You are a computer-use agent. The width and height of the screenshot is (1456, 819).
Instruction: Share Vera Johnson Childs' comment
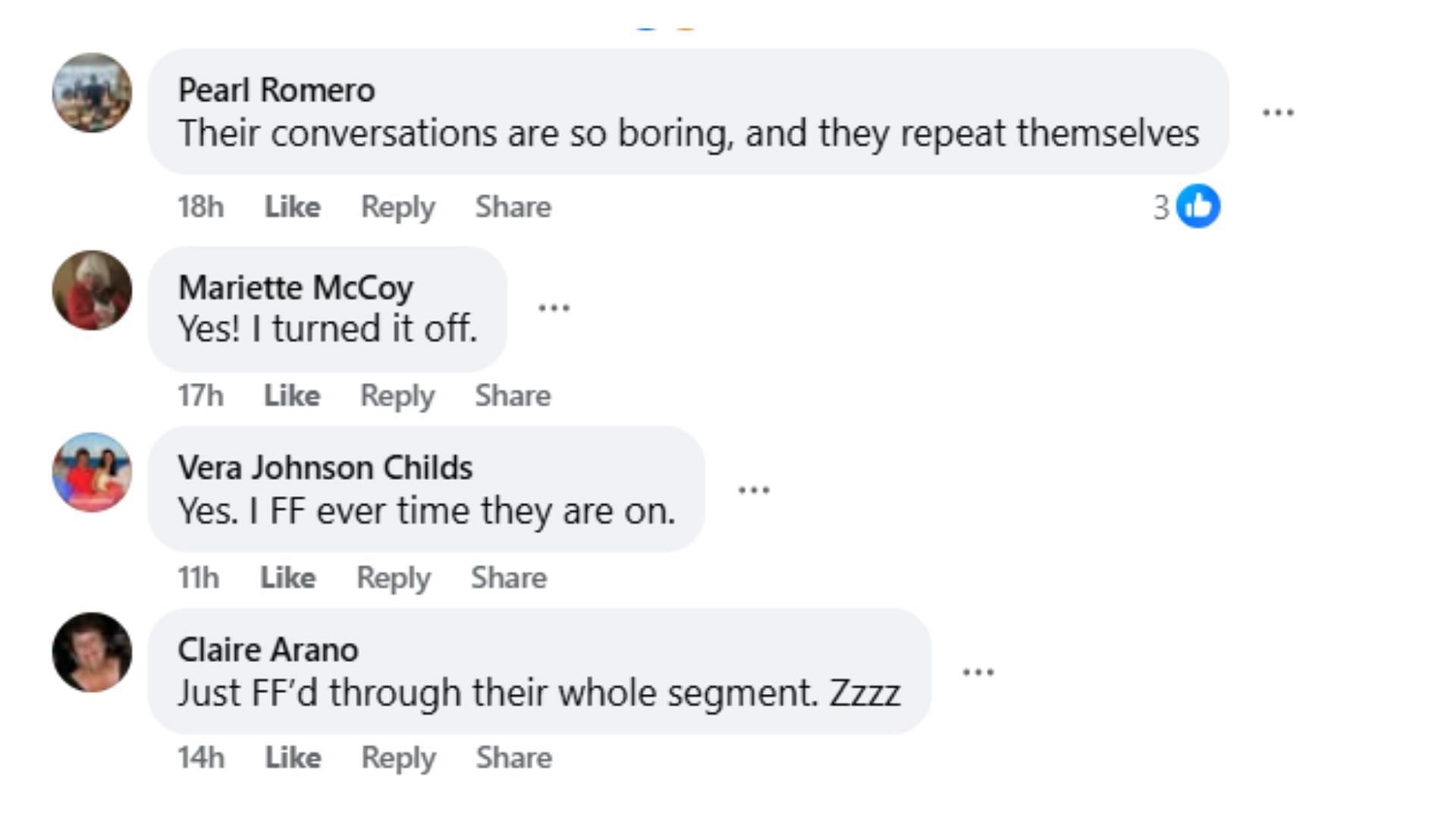(x=508, y=577)
